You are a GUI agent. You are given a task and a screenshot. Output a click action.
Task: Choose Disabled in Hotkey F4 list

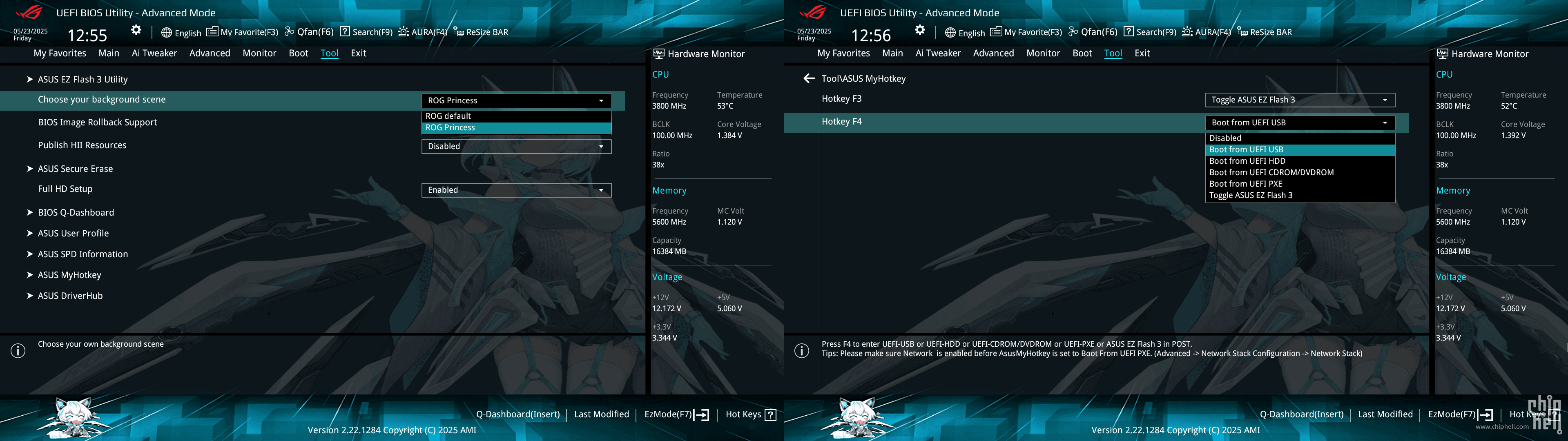[1300, 138]
